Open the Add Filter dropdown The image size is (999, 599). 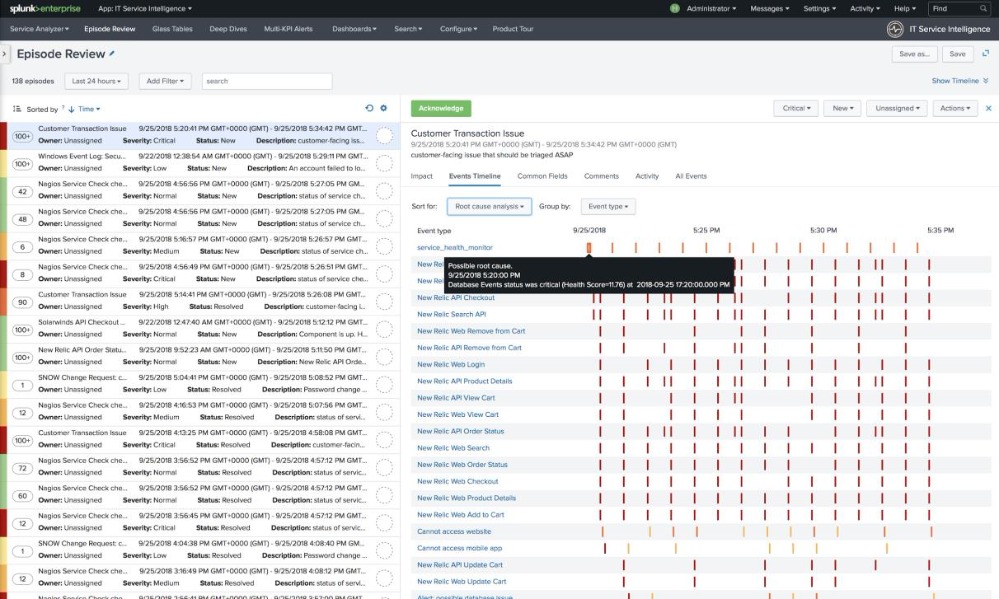tap(165, 81)
